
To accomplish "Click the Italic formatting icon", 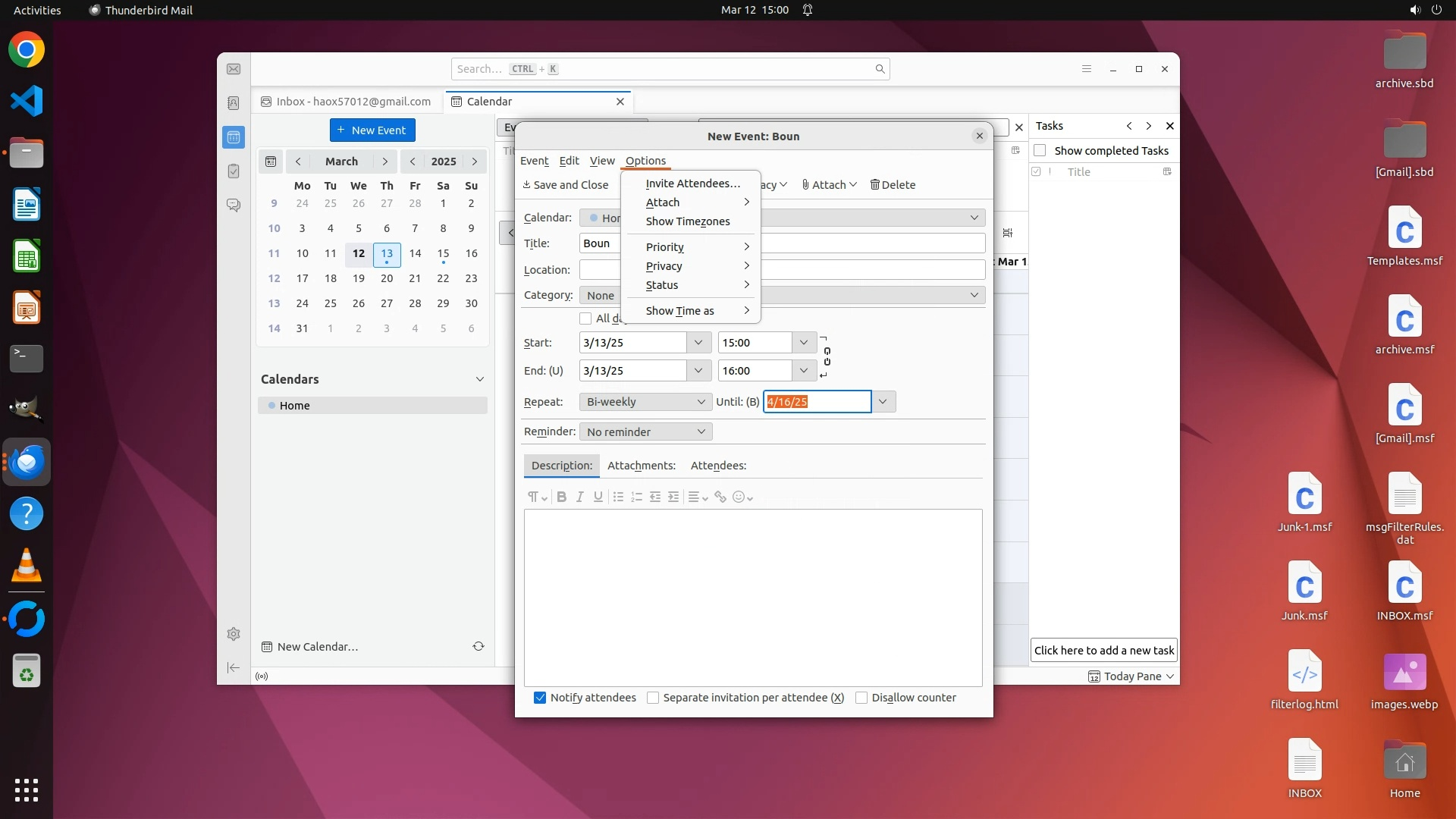I will click(580, 497).
